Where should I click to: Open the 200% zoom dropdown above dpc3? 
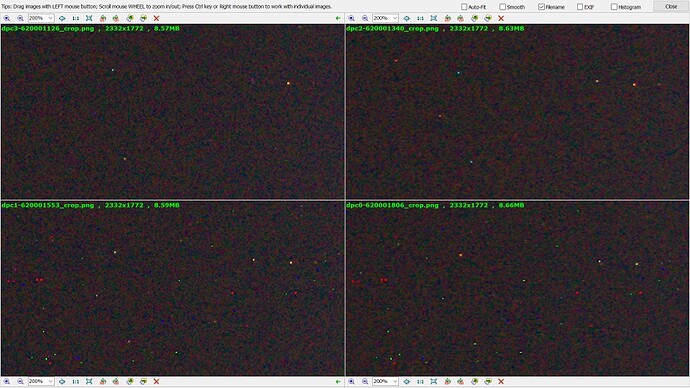(x=41, y=18)
